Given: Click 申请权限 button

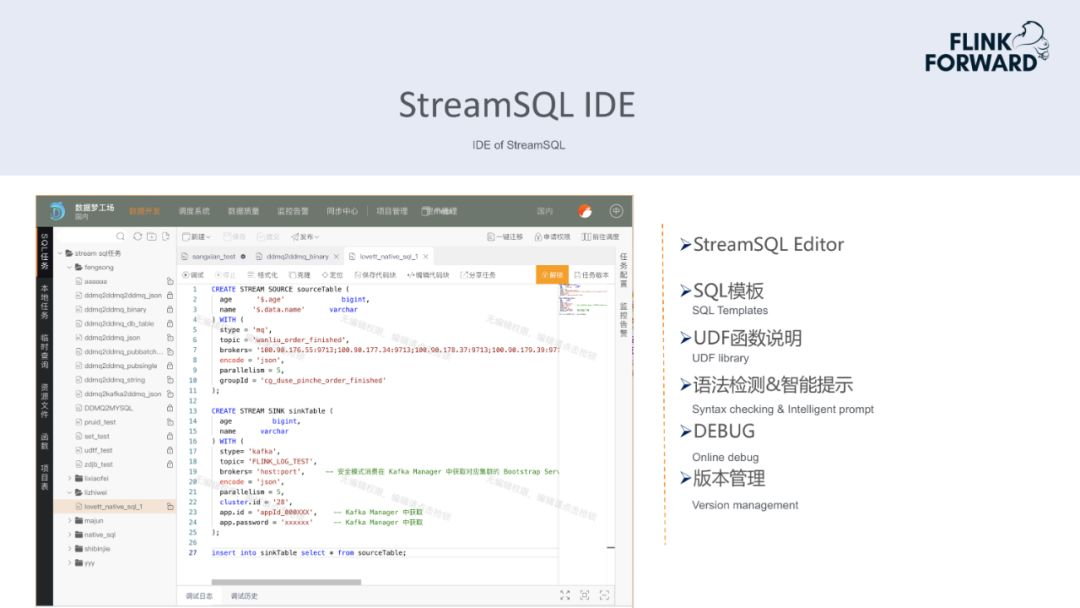Looking at the screenshot, I should 552,236.
